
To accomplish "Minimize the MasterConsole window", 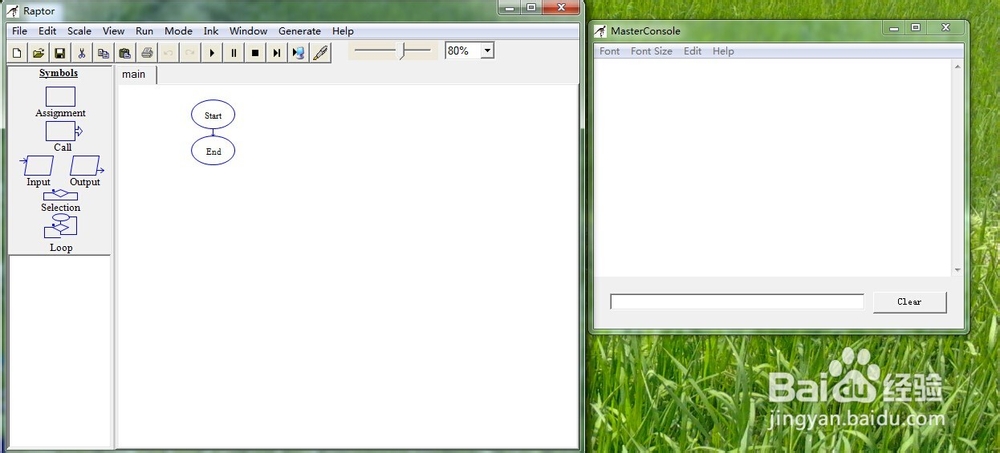I will click(894, 27).
